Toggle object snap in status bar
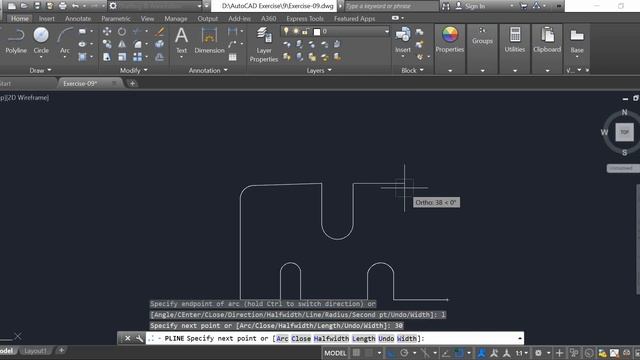Image resolution: width=640 pixels, height=360 pixels. (459, 353)
